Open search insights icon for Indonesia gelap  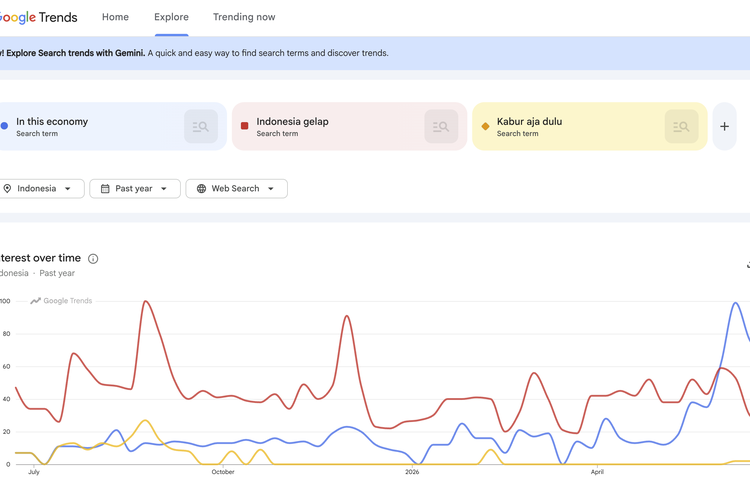(x=441, y=126)
